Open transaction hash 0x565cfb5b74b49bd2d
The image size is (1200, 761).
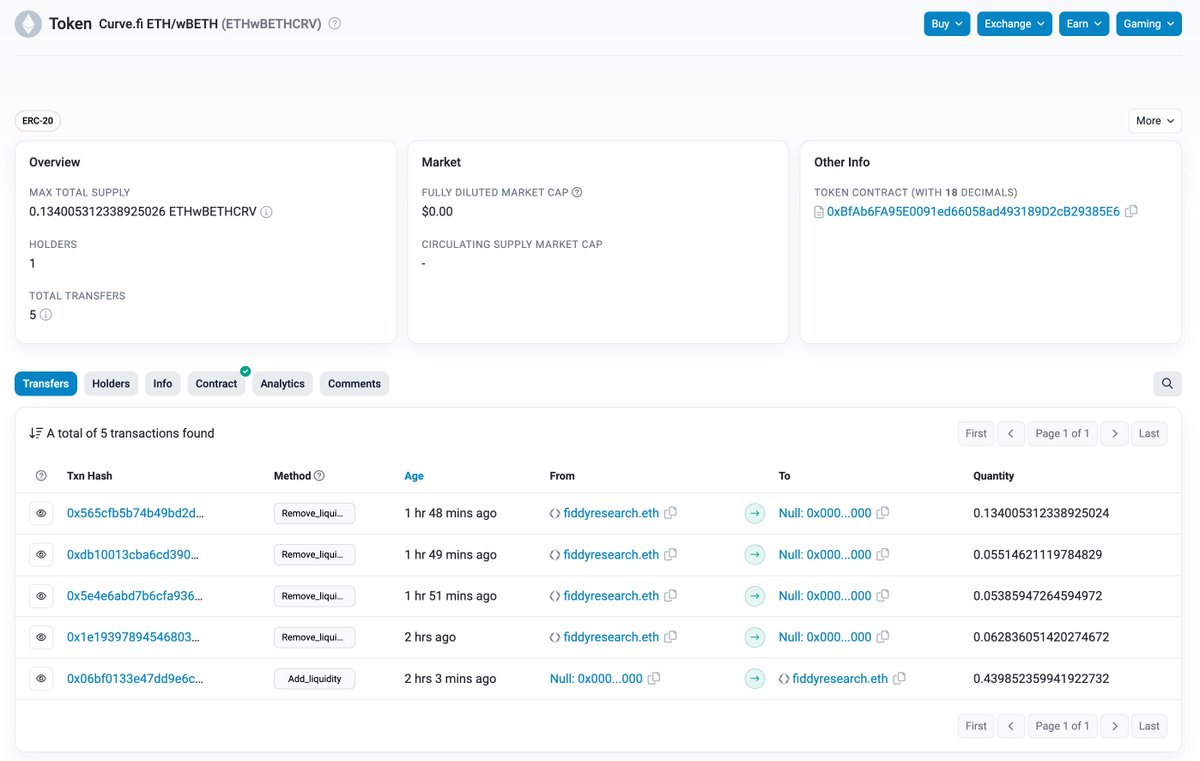point(135,513)
